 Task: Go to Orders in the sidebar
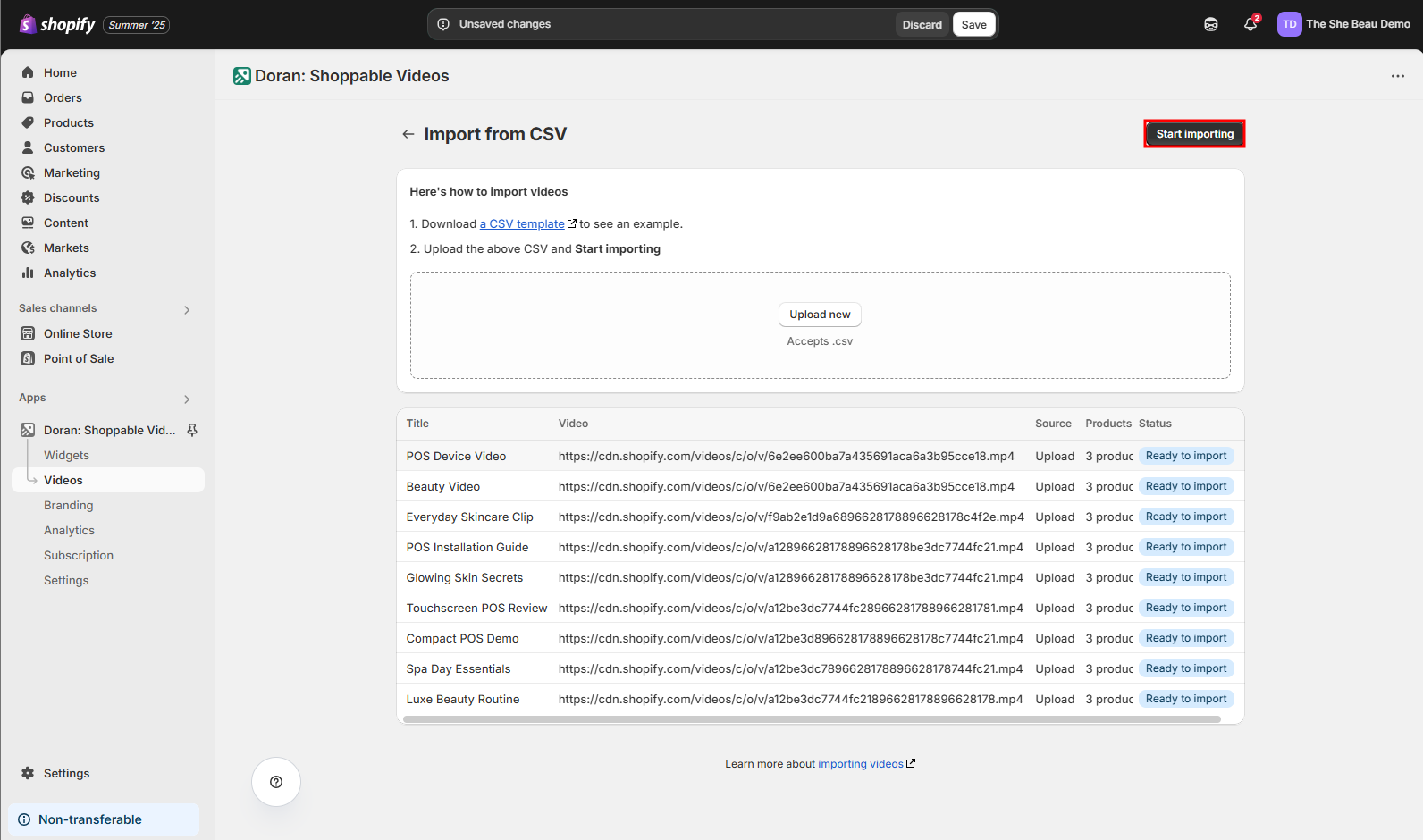point(63,97)
